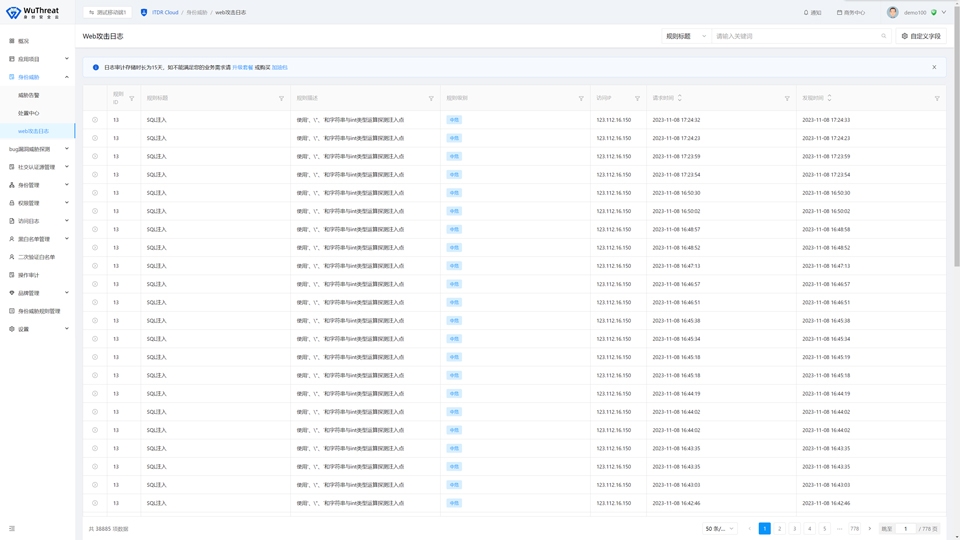Expand the 应用项目 sidebar chevron
Image resolution: width=960 pixels, height=540 pixels.
(x=67, y=59)
